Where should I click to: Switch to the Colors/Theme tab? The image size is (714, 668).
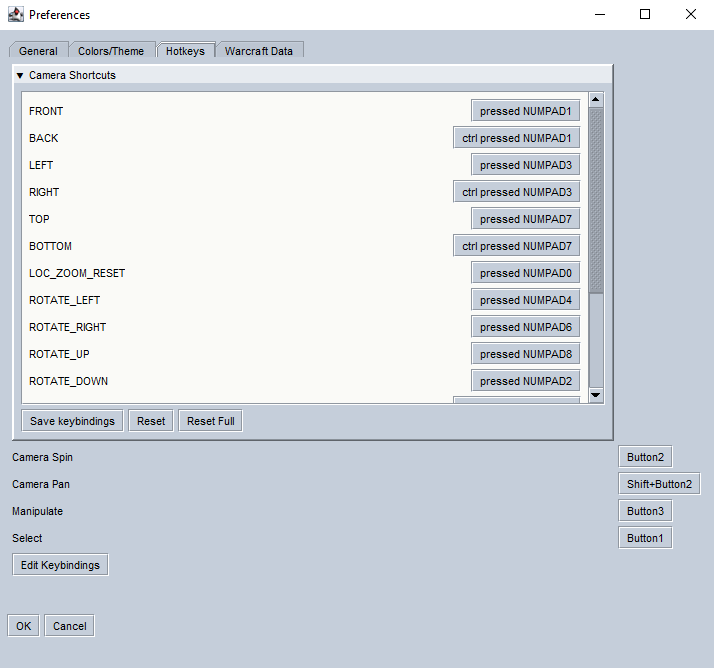[x=111, y=51]
